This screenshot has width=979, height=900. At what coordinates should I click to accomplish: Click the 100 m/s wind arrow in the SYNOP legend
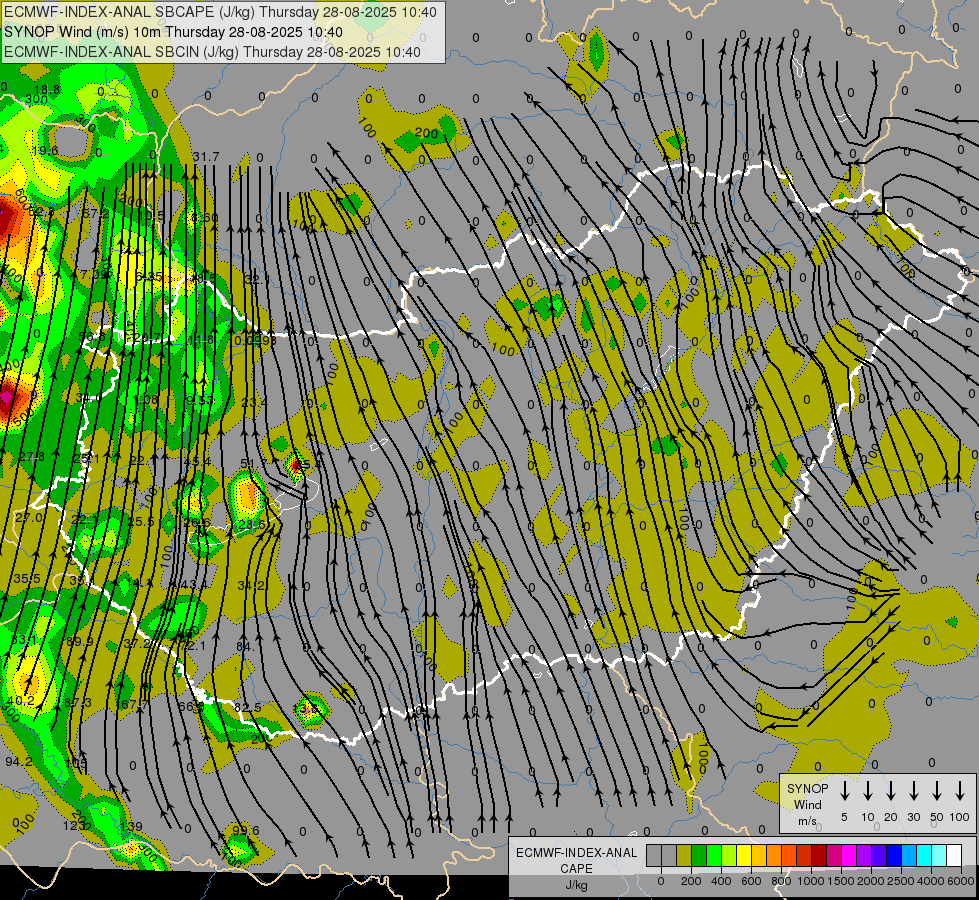960,790
